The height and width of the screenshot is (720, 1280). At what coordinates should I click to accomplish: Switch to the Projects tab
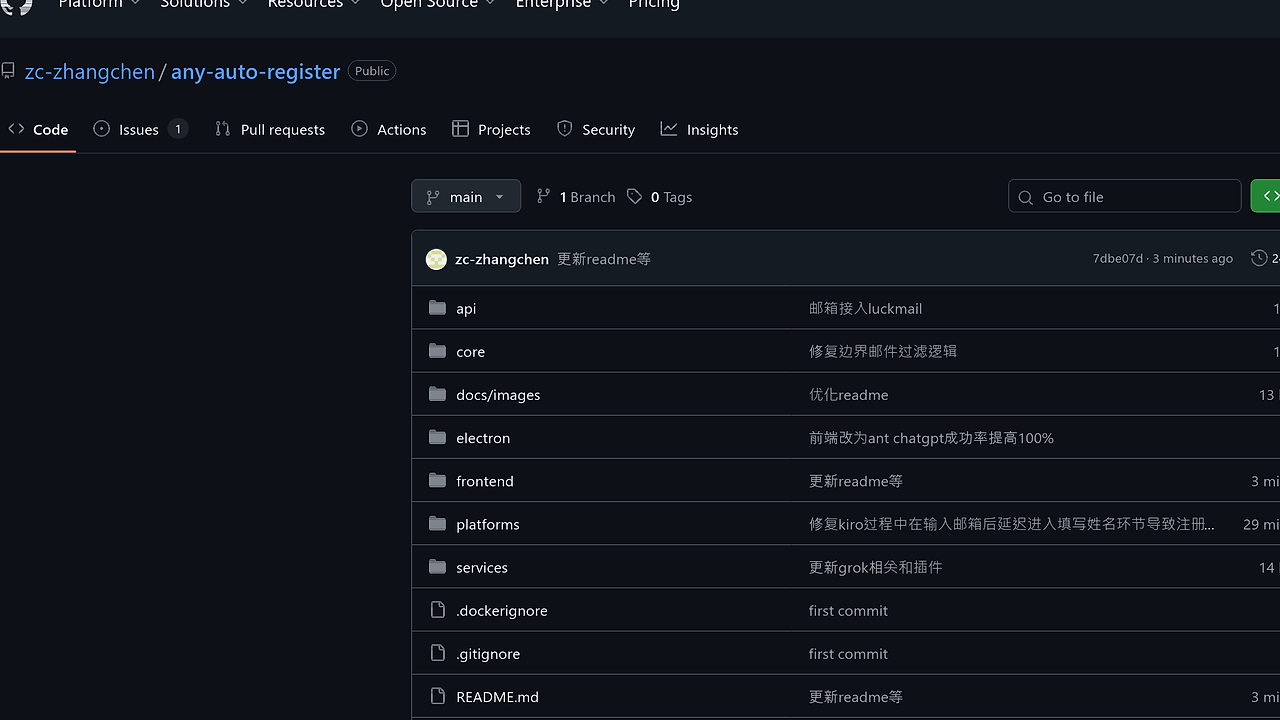point(491,130)
